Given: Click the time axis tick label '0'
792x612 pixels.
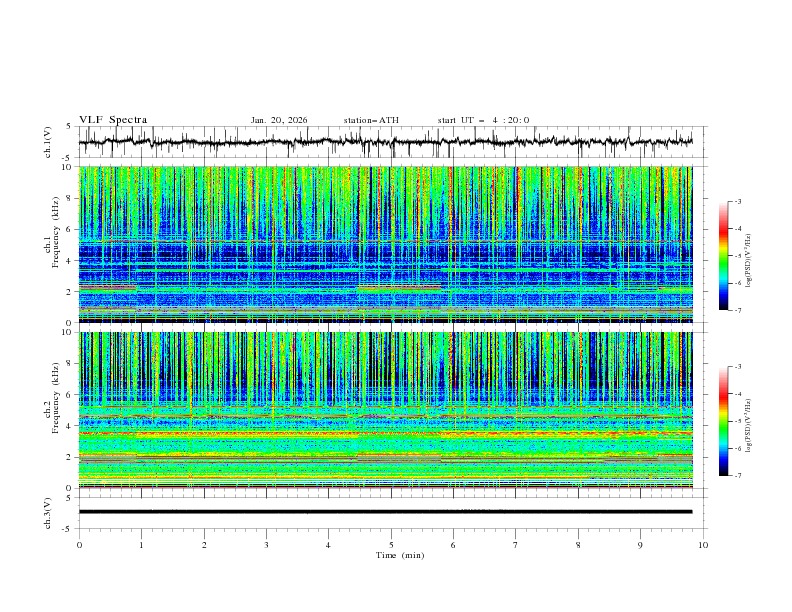Looking at the screenshot, I should (x=79, y=545).
